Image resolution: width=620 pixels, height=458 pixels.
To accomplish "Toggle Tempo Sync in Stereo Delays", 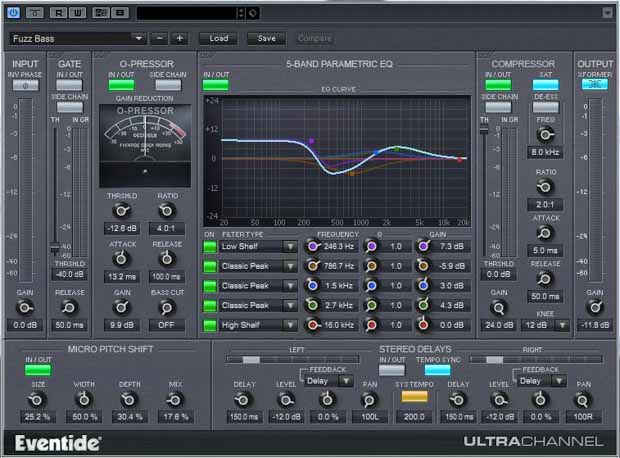I will click(436, 370).
